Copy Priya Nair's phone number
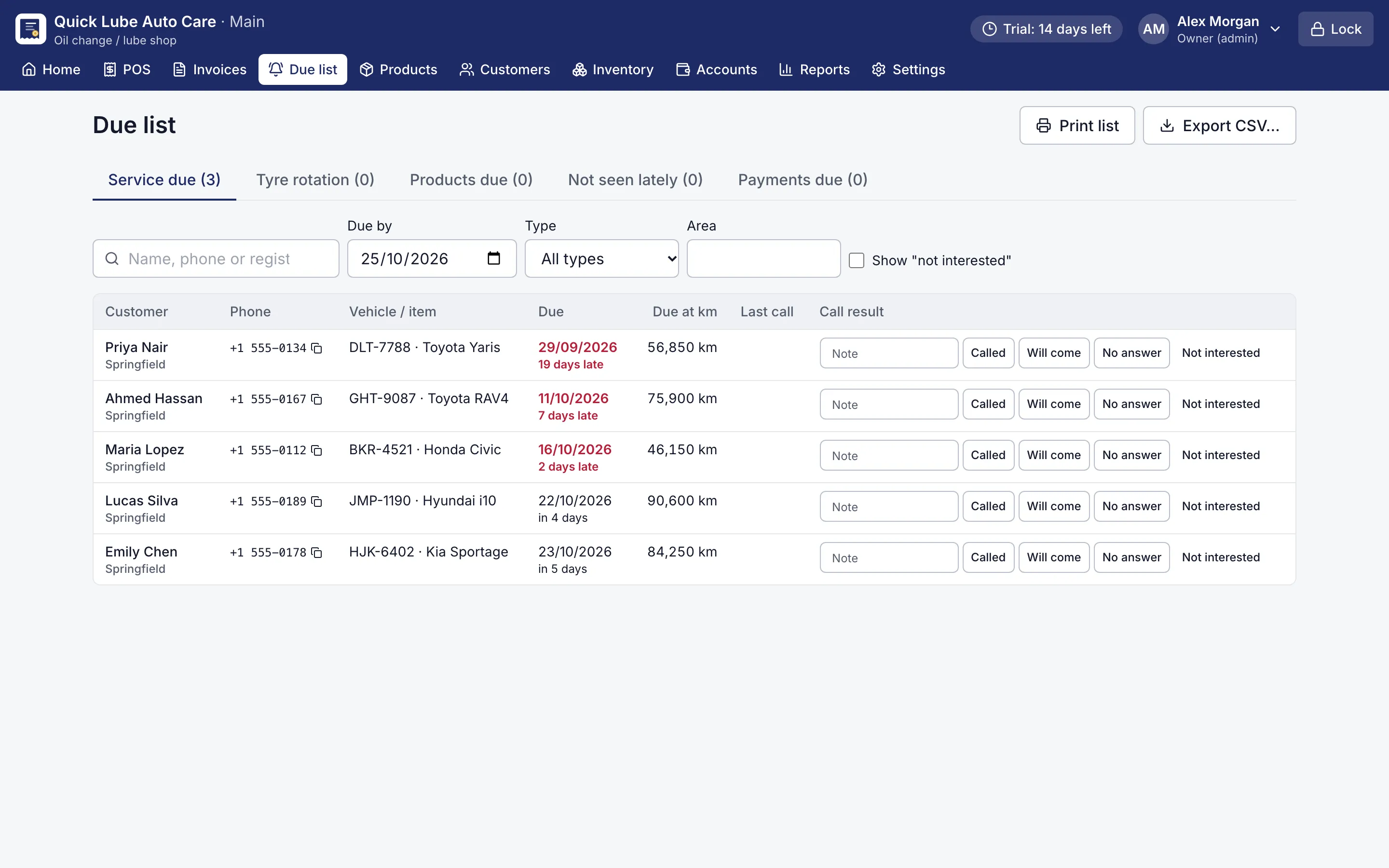 coord(316,348)
